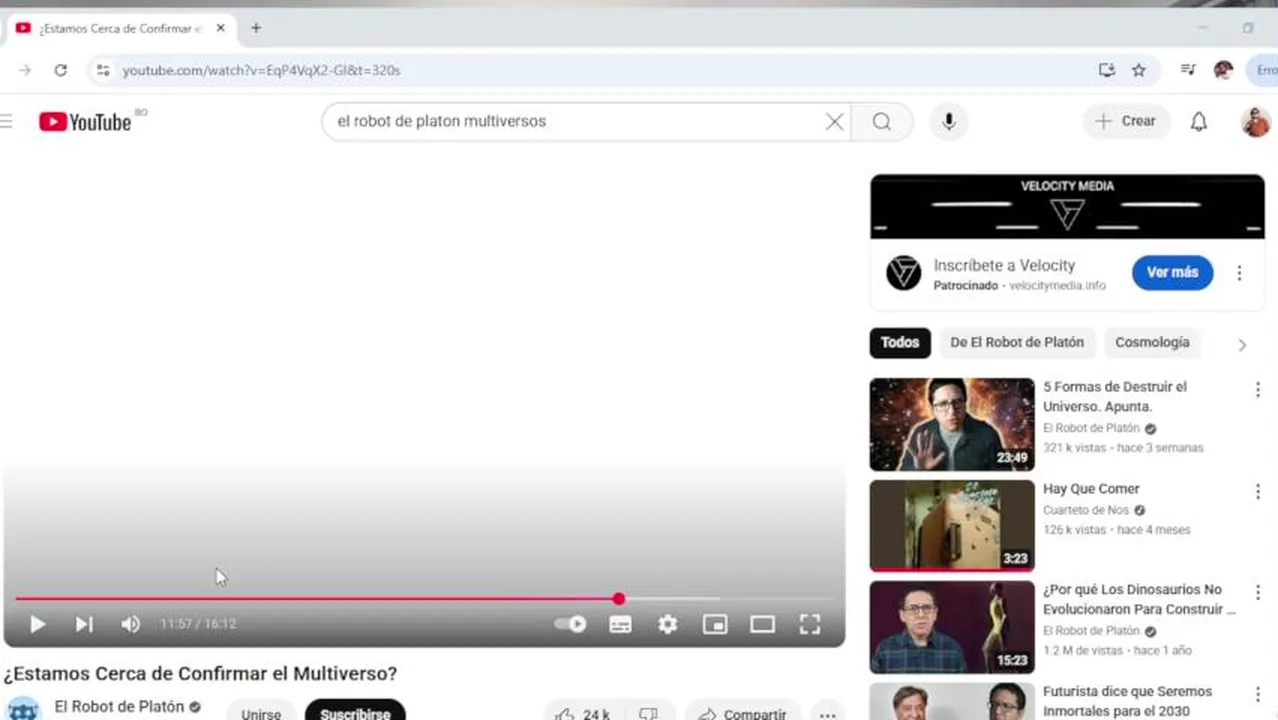
Task: Open Hay Que Comer video thumbnail
Action: pos(952,526)
